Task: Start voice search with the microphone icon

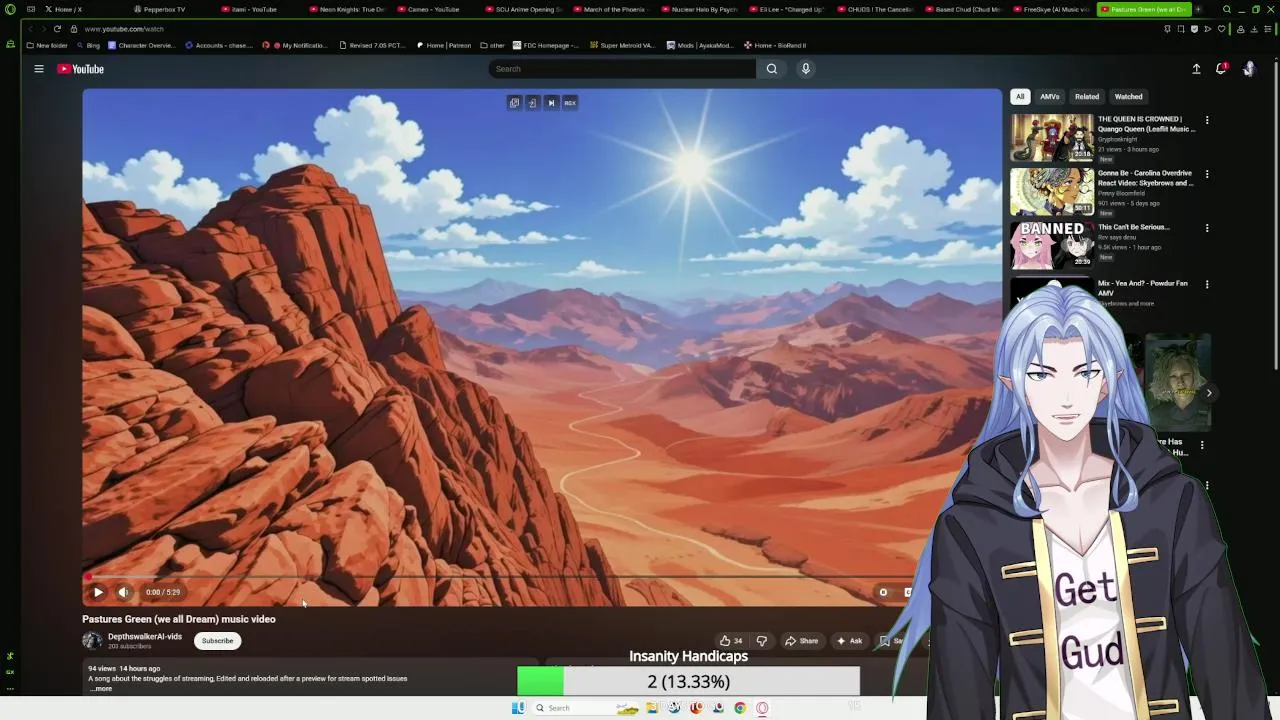Action: pos(805,69)
